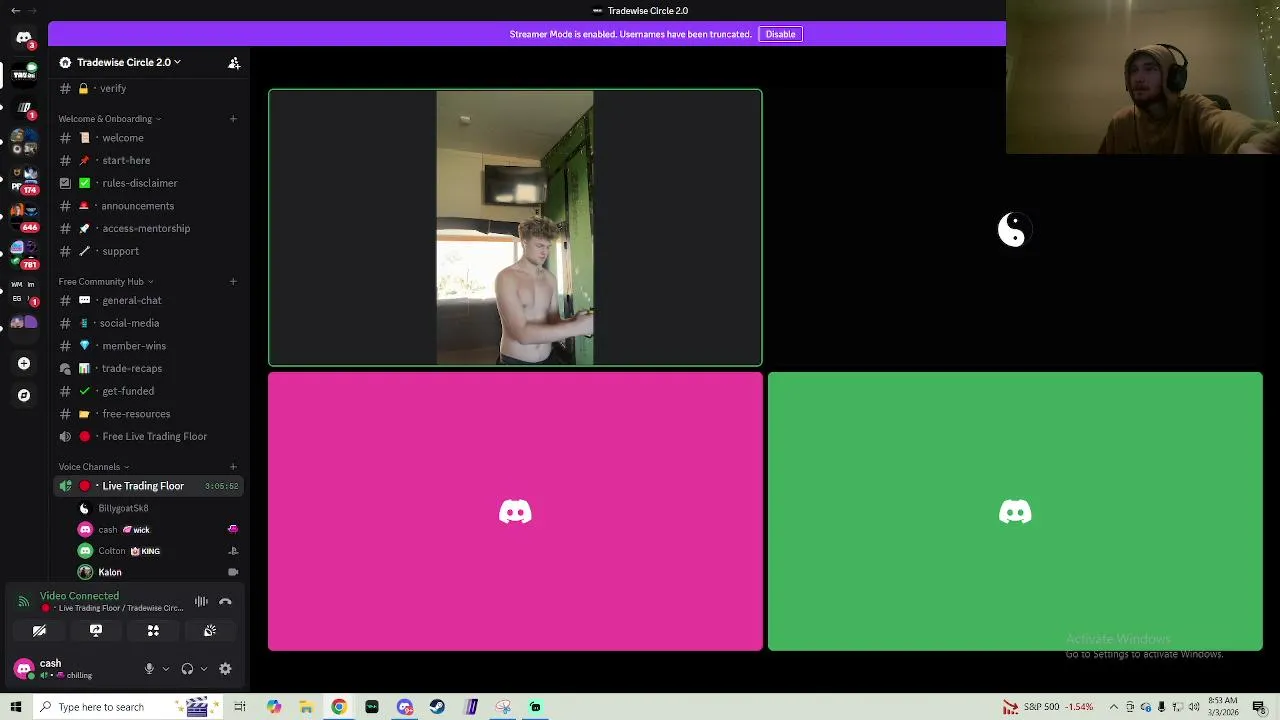
Task: Click the S&P 500 taskbar widget
Action: coord(1048,707)
